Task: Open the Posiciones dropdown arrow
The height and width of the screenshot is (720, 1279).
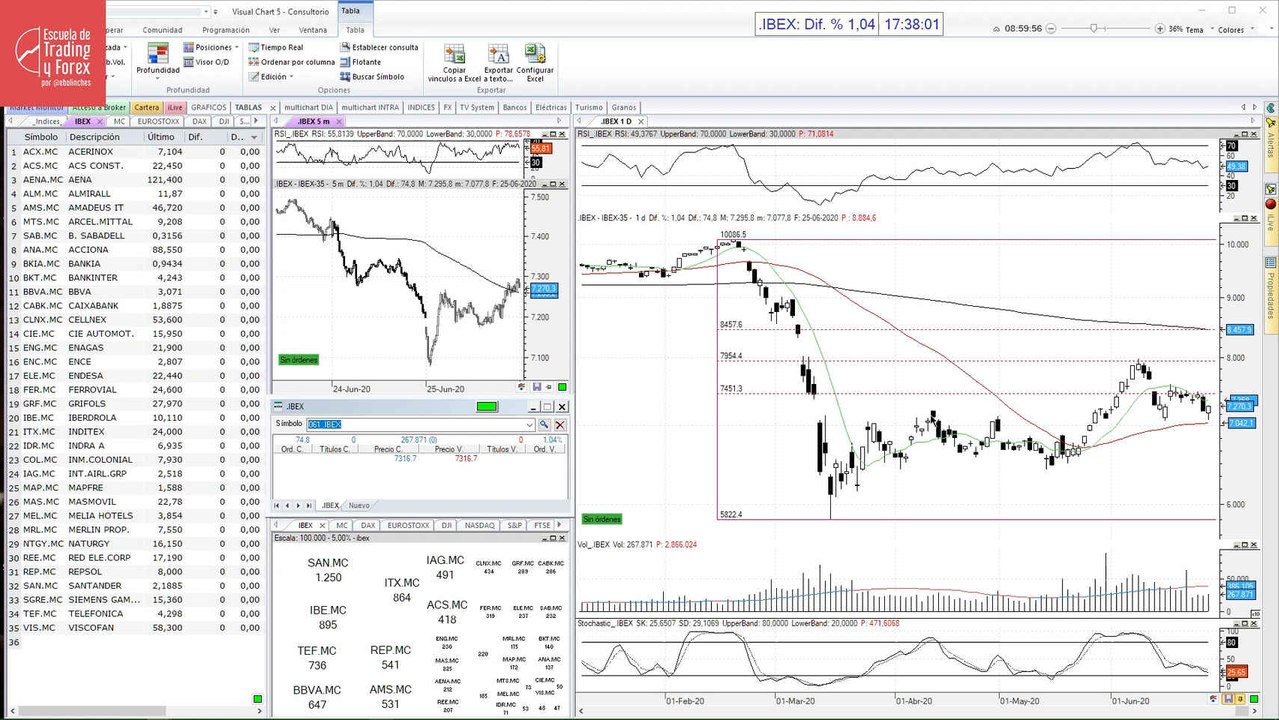Action: pyautogui.click(x=237, y=47)
